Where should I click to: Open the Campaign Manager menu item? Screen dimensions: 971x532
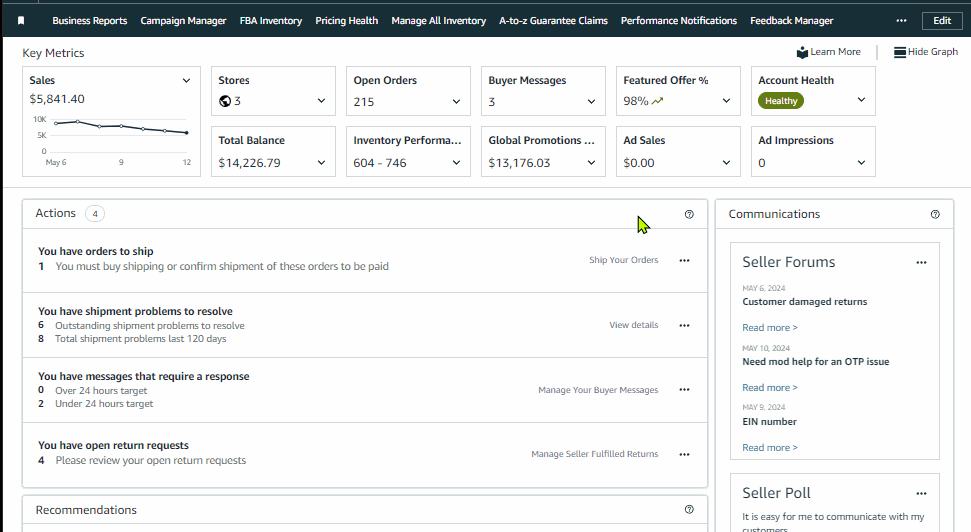point(183,20)
